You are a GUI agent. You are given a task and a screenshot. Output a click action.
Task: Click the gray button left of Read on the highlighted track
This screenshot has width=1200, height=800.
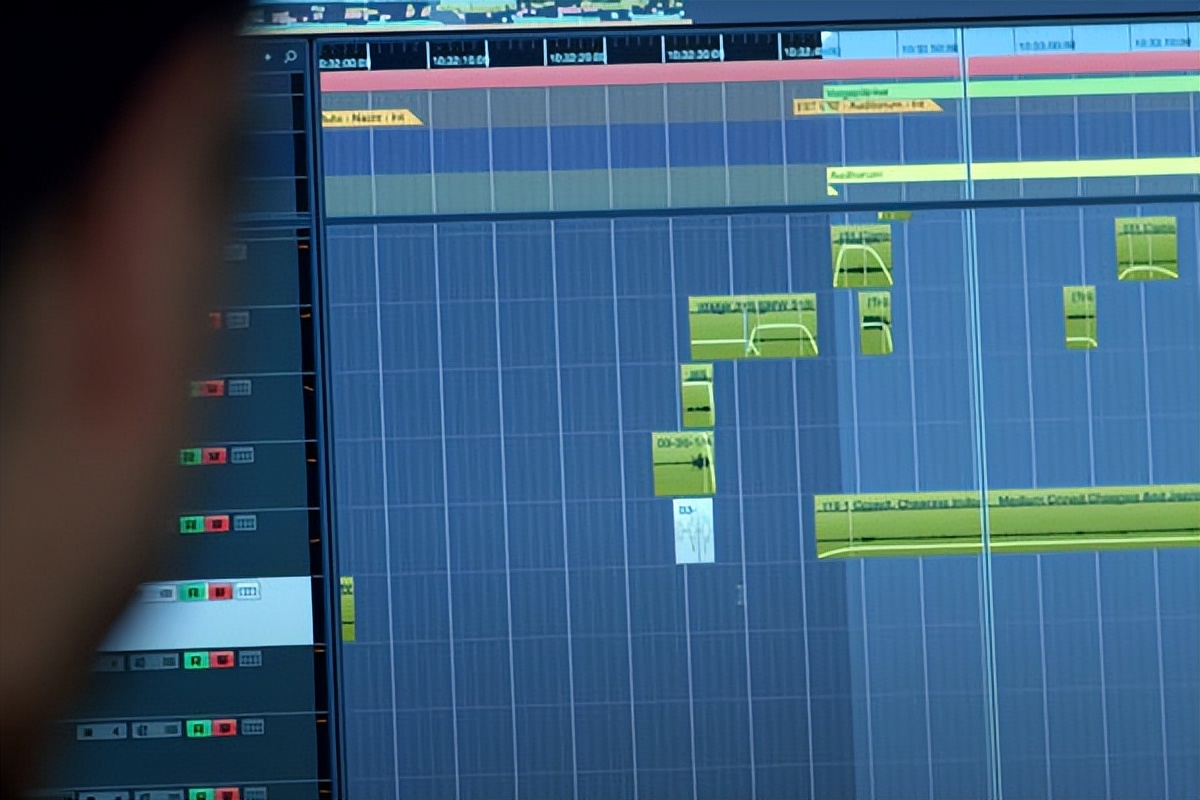[x=158, y=593]
